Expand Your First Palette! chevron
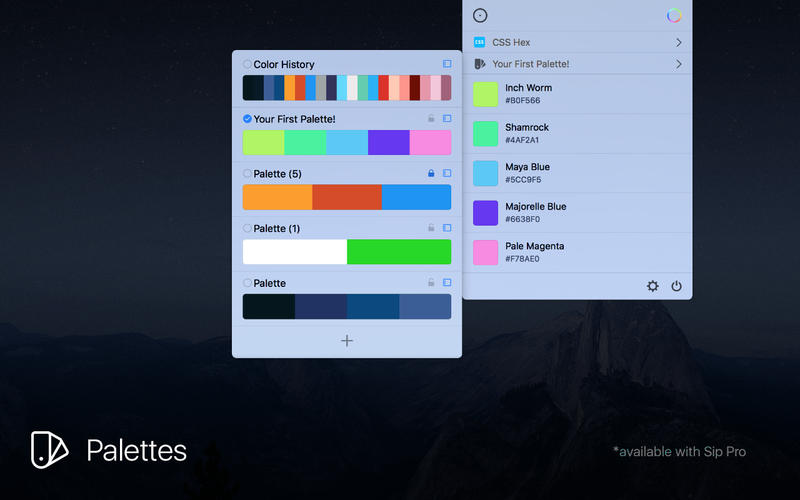This screenshot has width=800, height=500. pos(678,64)
